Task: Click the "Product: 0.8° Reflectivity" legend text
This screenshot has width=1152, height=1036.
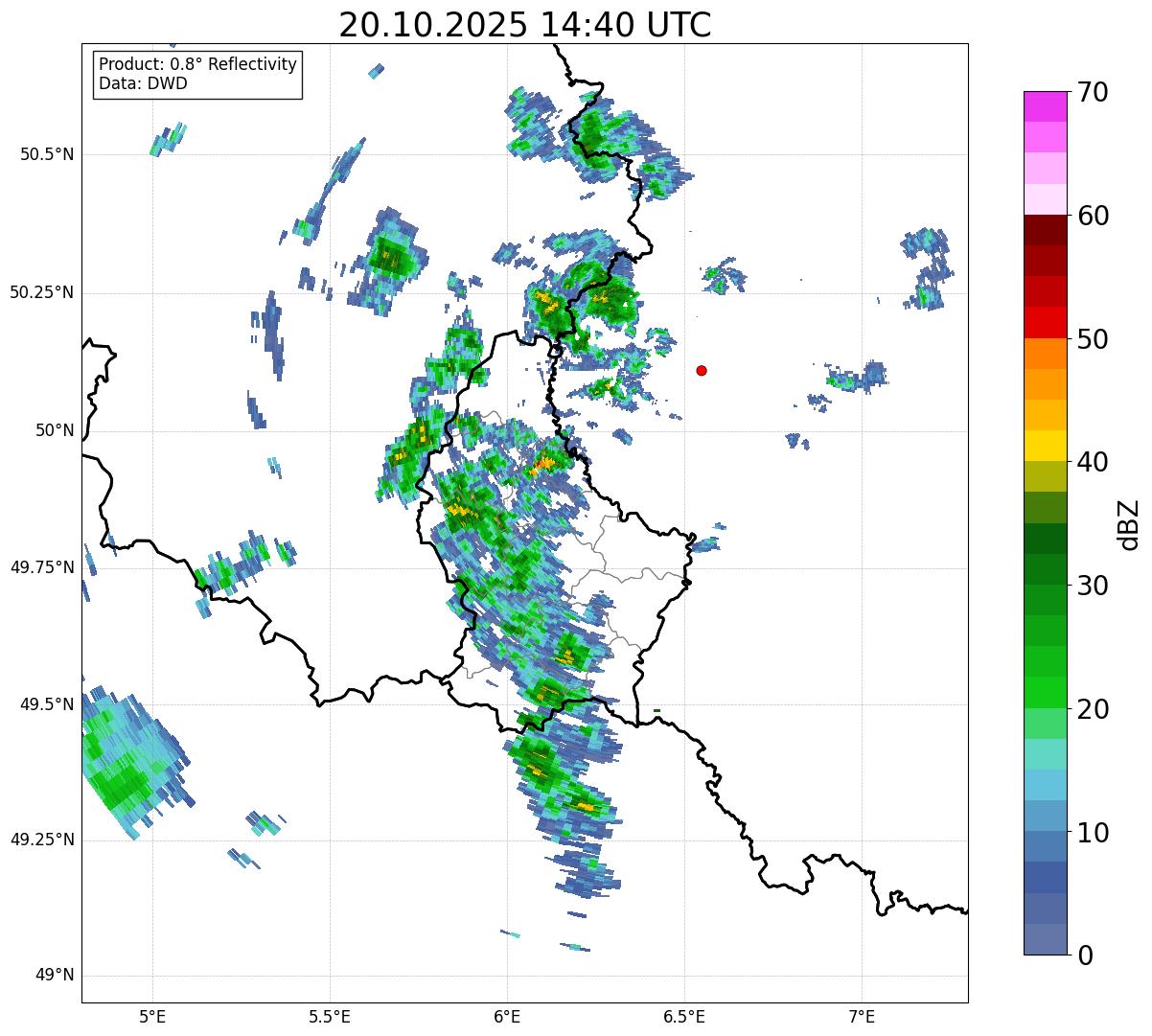Action: pos(198,64)
